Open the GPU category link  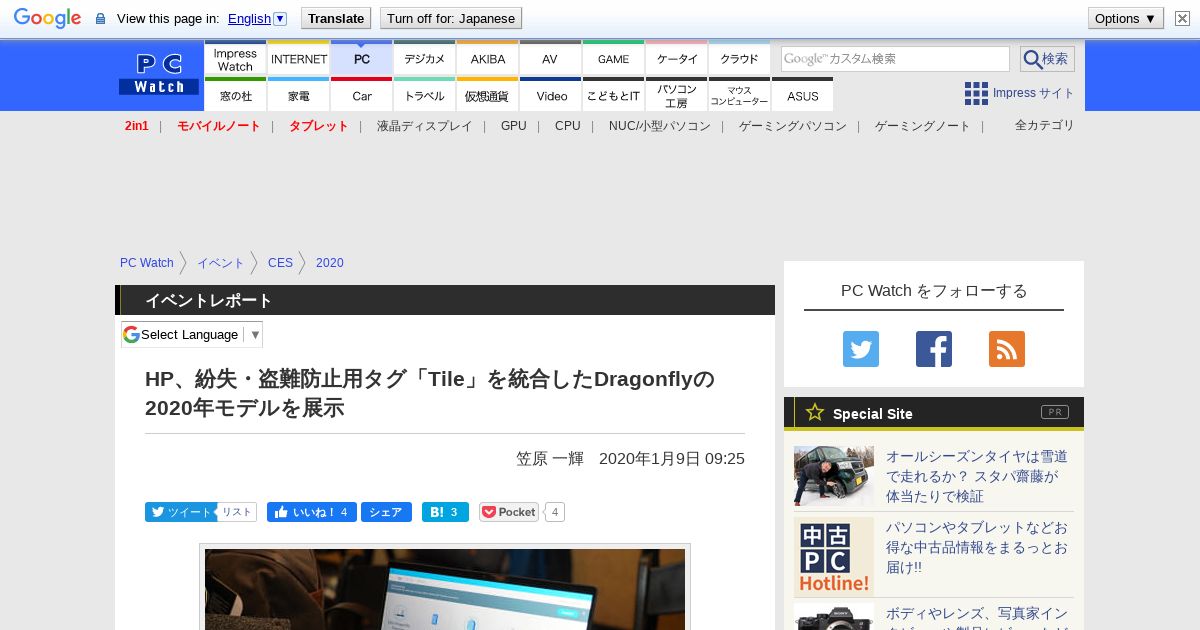coord(514,126)
